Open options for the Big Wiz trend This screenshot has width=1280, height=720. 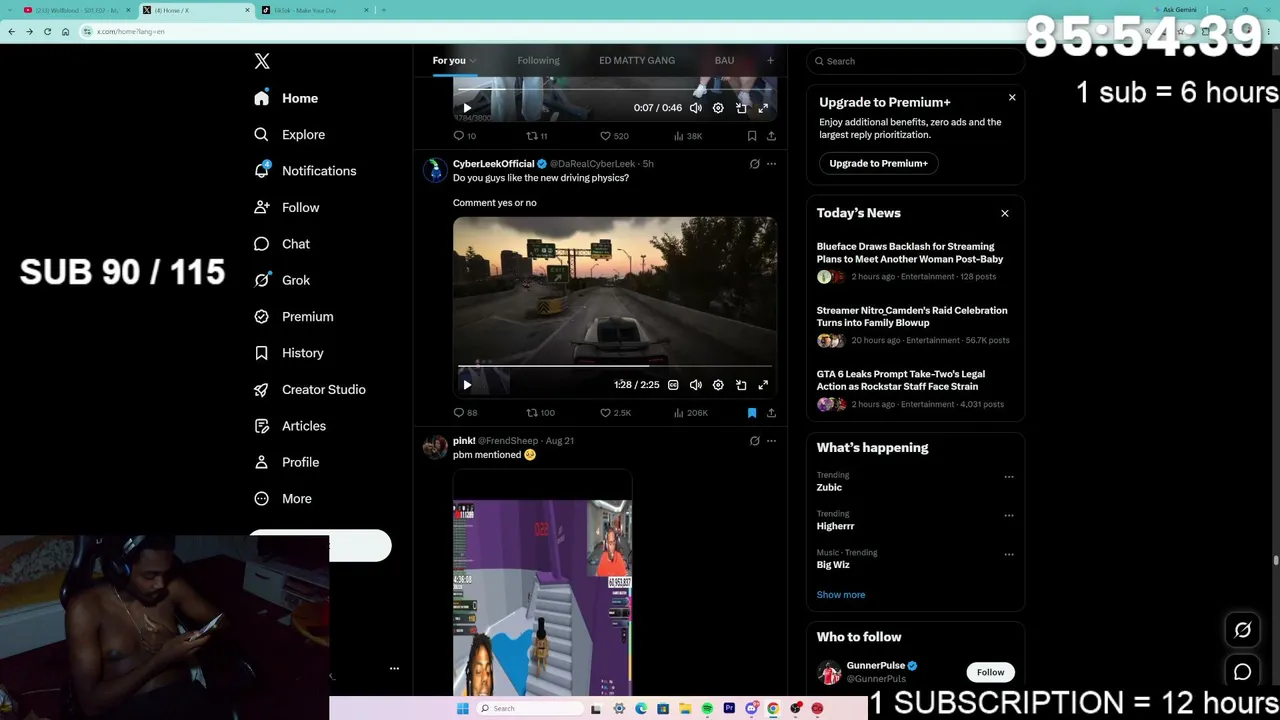coord(1008,554)
